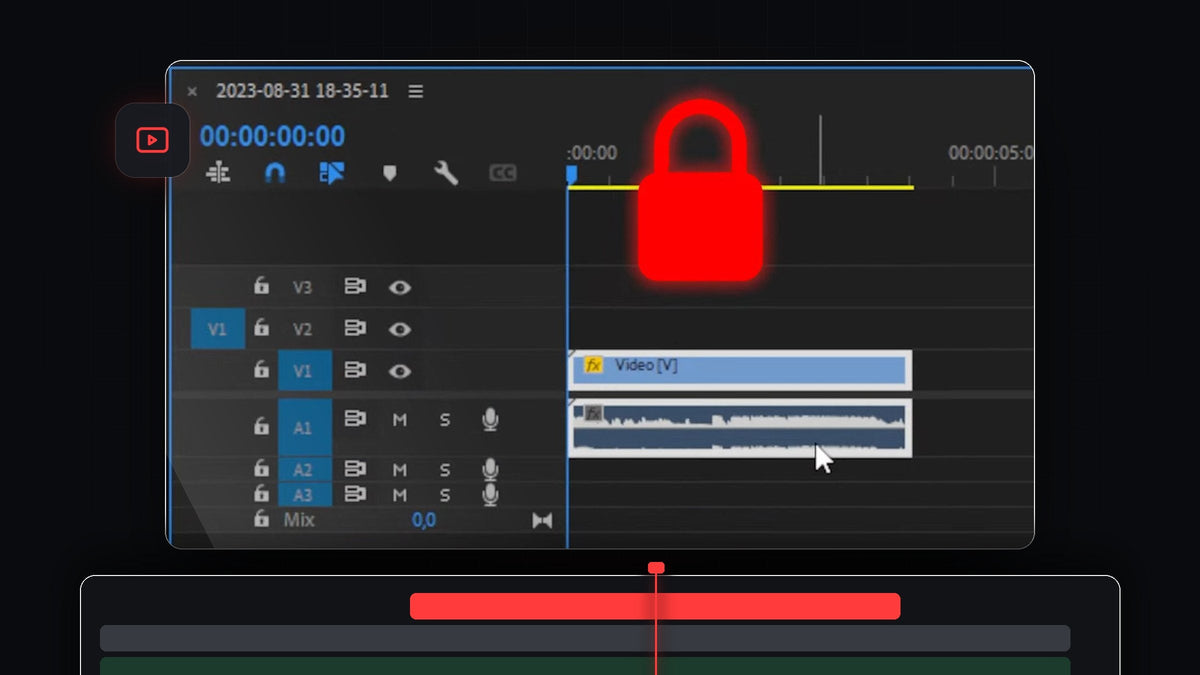This screenshot has height=675, width=1200.
Task: Hide track V1 output with eye icon
Action: click(x=400, y=371)
